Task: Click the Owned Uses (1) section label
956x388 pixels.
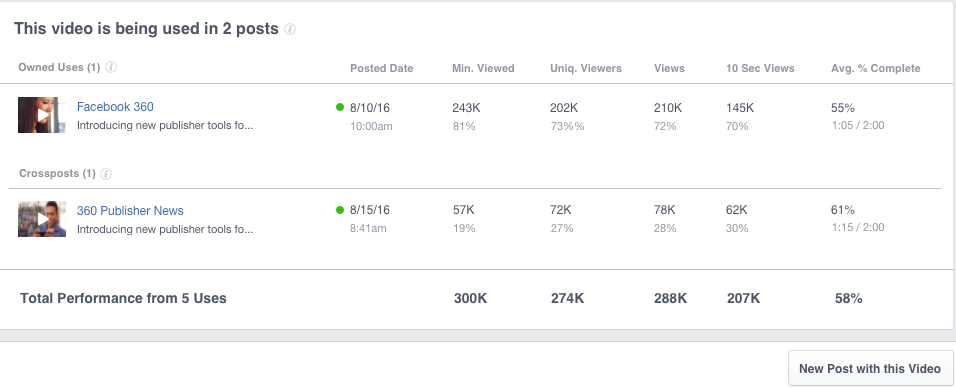Action: (x=59, y=67)
